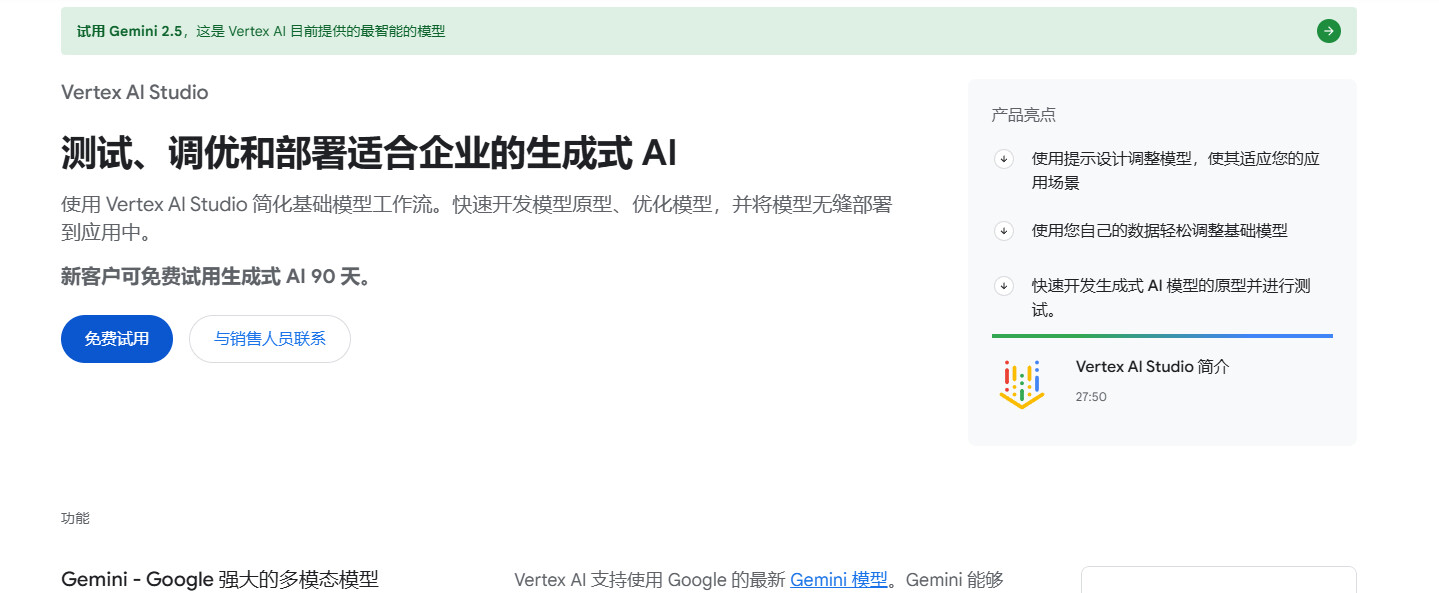Click the 产品亮点 panel heading
Image resolution: width=1439 pixels, height=593 pixels.
coord(1023,115)
